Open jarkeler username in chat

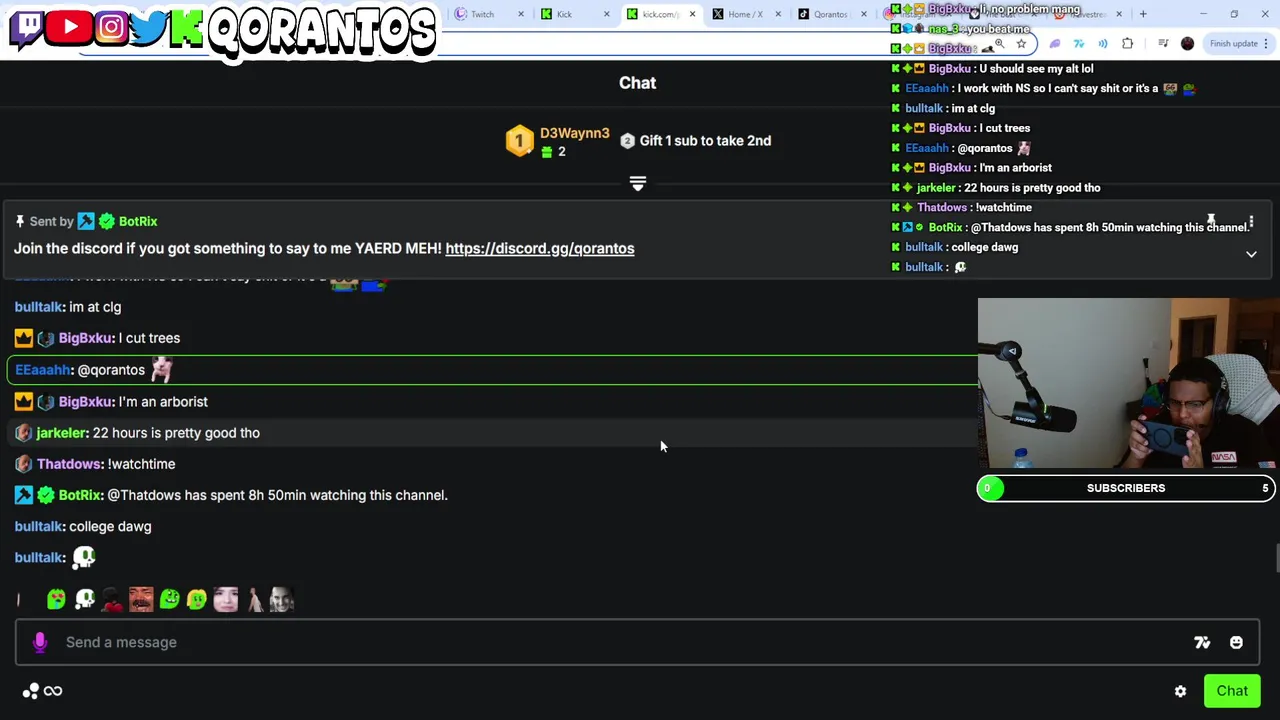click(x=62, y=433)
